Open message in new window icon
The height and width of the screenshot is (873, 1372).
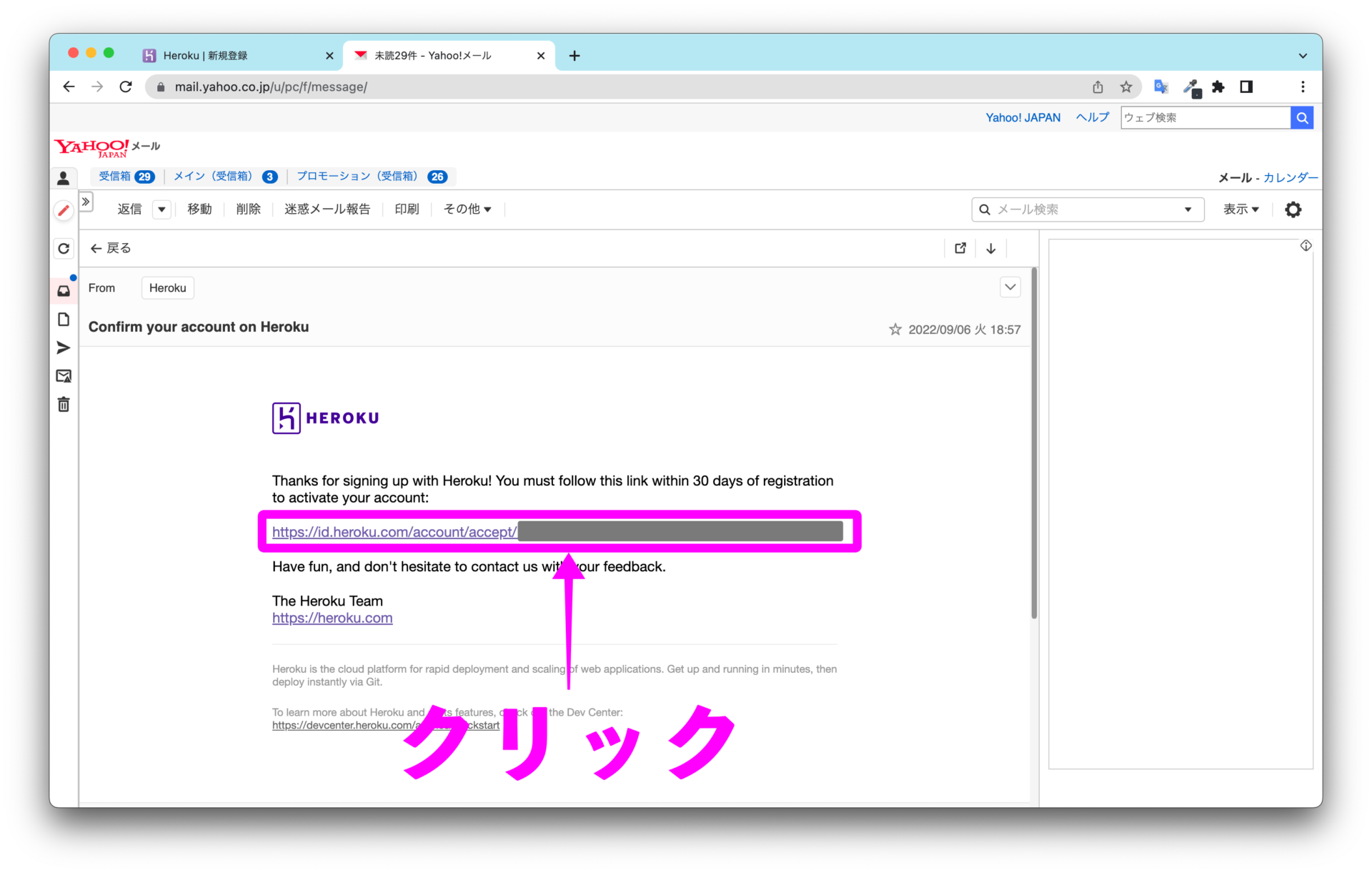[960, 248]
